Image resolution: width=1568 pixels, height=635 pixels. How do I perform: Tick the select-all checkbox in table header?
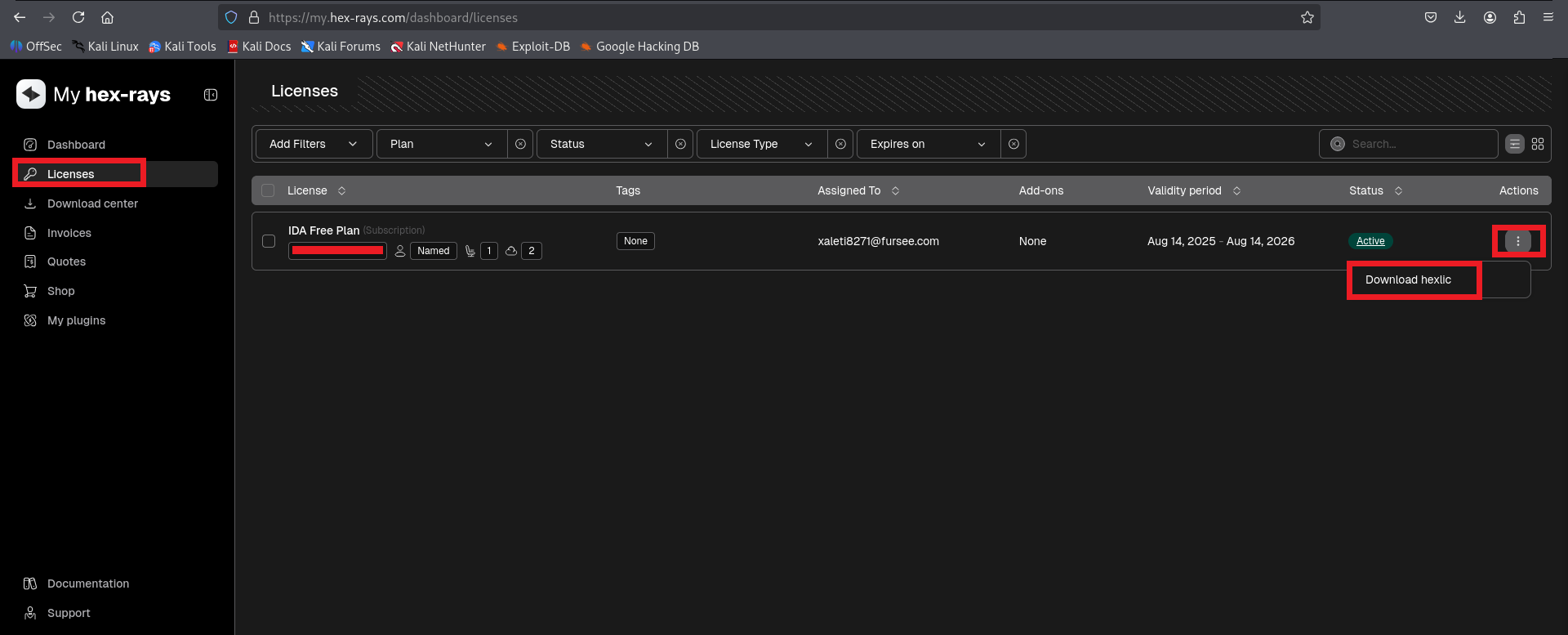[268, 190]
